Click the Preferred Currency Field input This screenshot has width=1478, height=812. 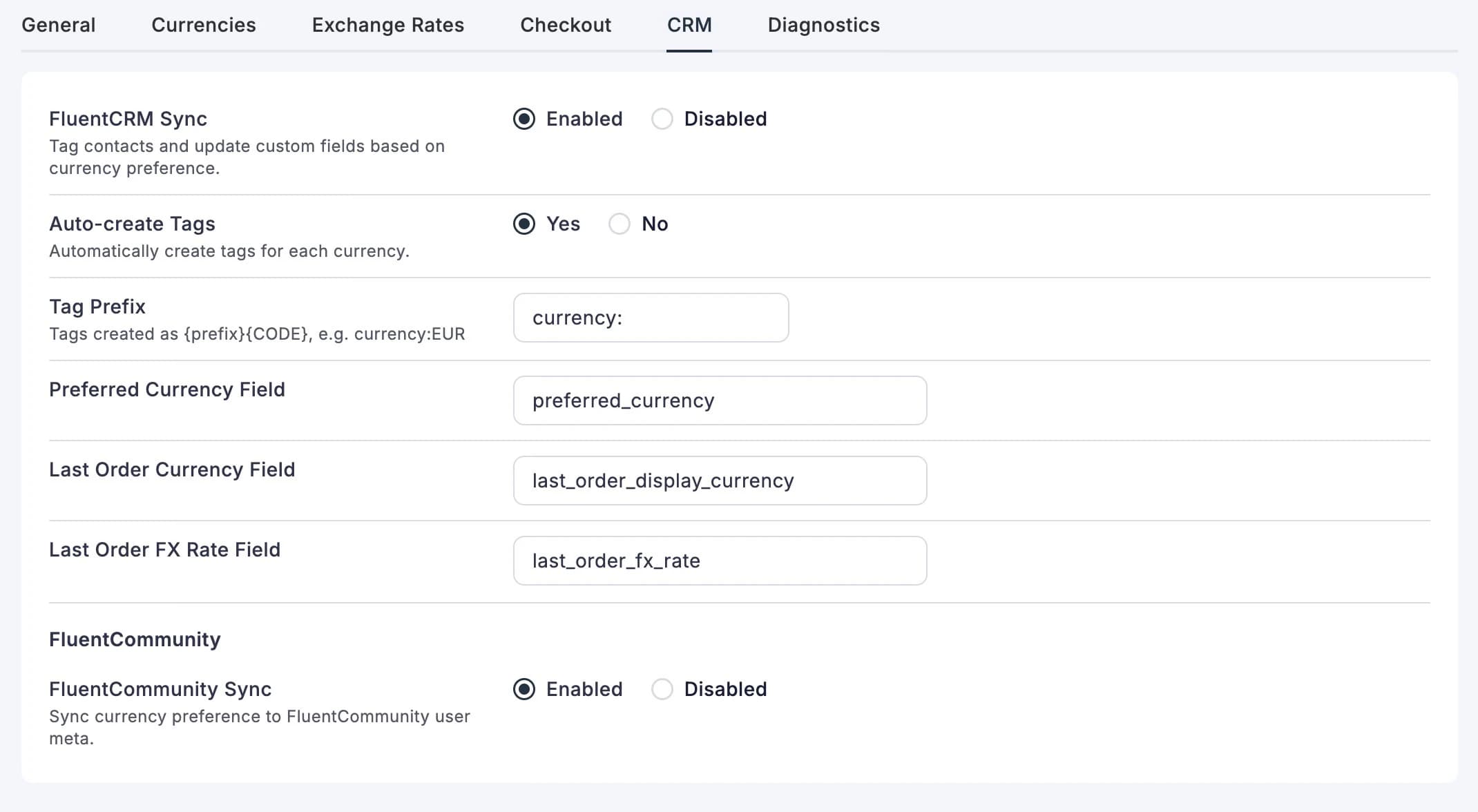pyautogui.click(x=720, y=400)
